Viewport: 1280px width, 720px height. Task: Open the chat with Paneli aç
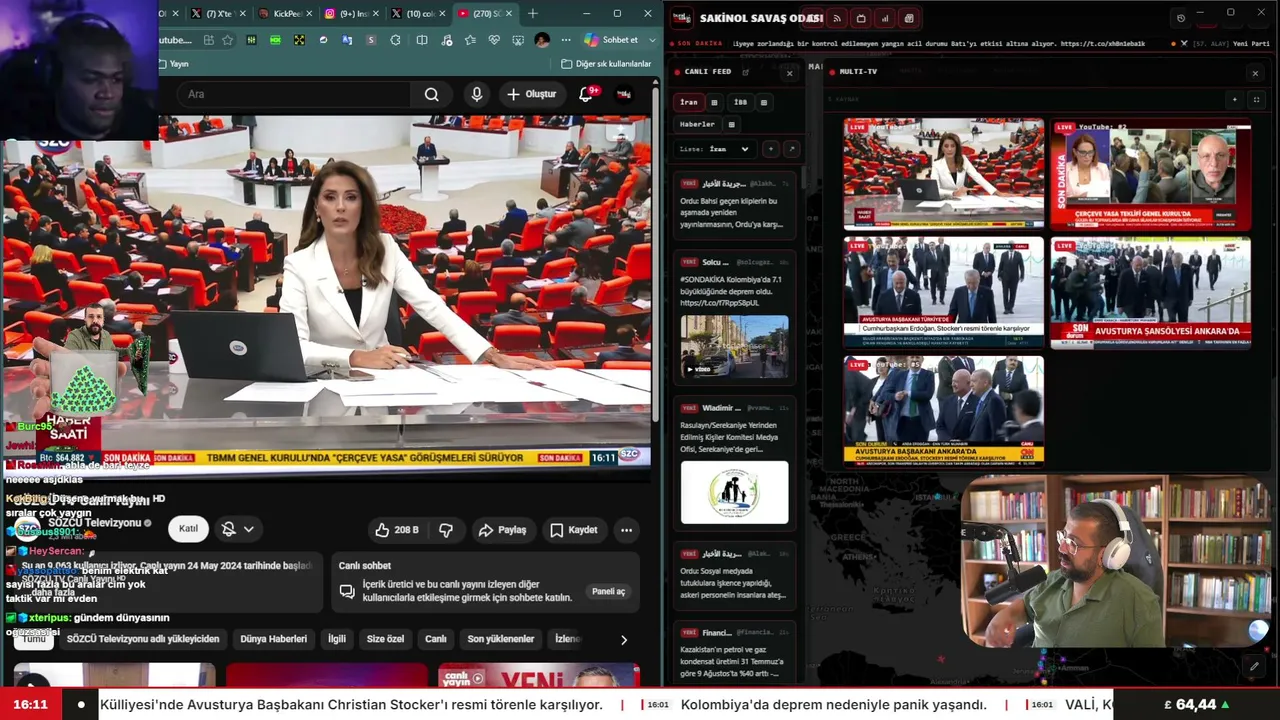click(608, 592)
